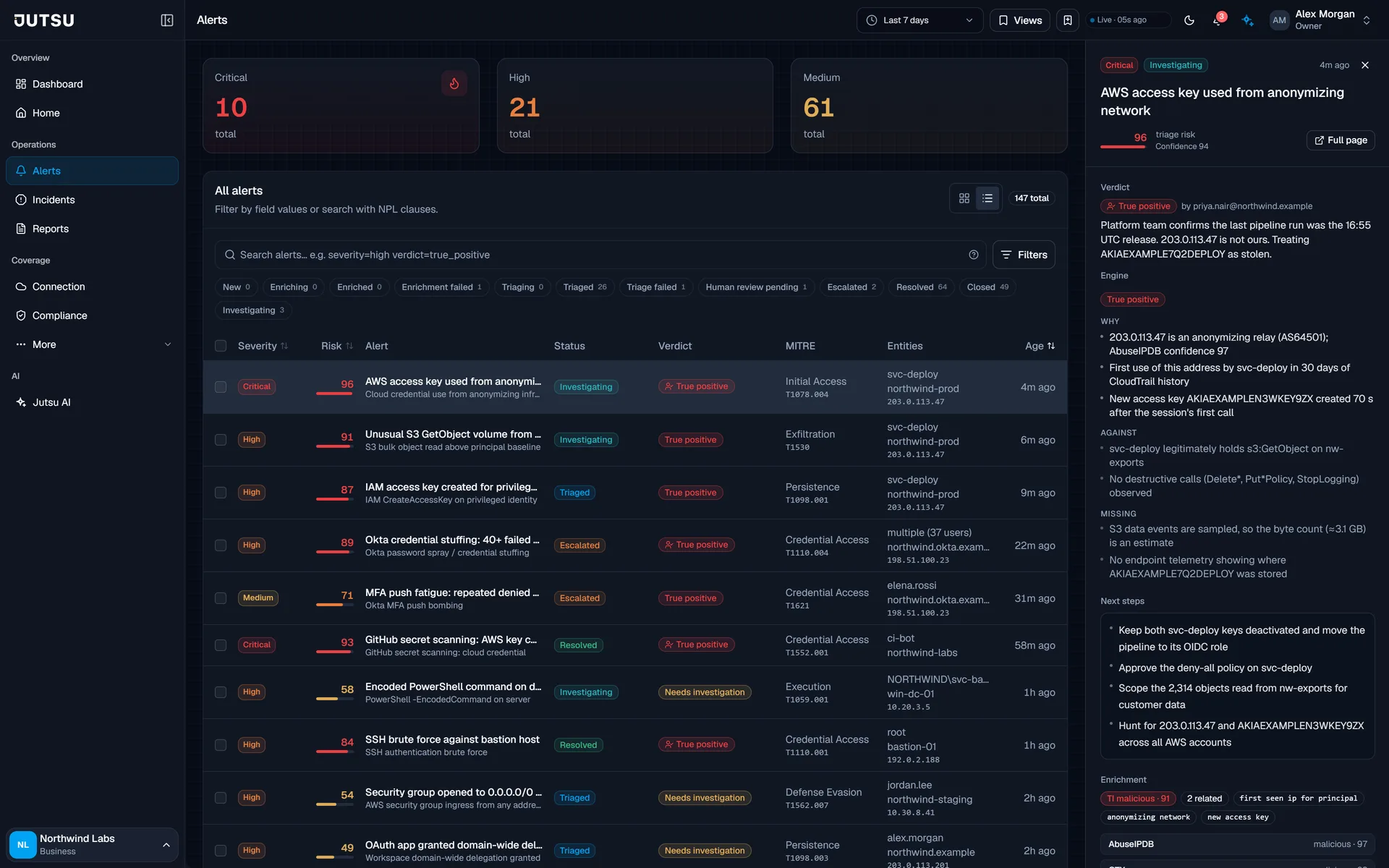Sort by Risk column arrows
The height and width of the screenshot is (868, 1389).
[x=349, y=346]
